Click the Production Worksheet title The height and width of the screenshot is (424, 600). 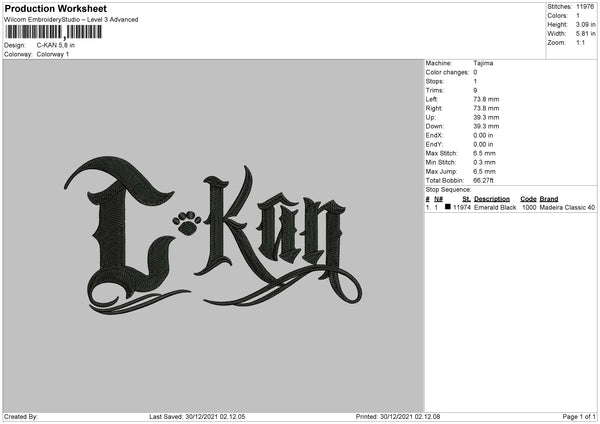pyautogui.click(x=55, y=8)
